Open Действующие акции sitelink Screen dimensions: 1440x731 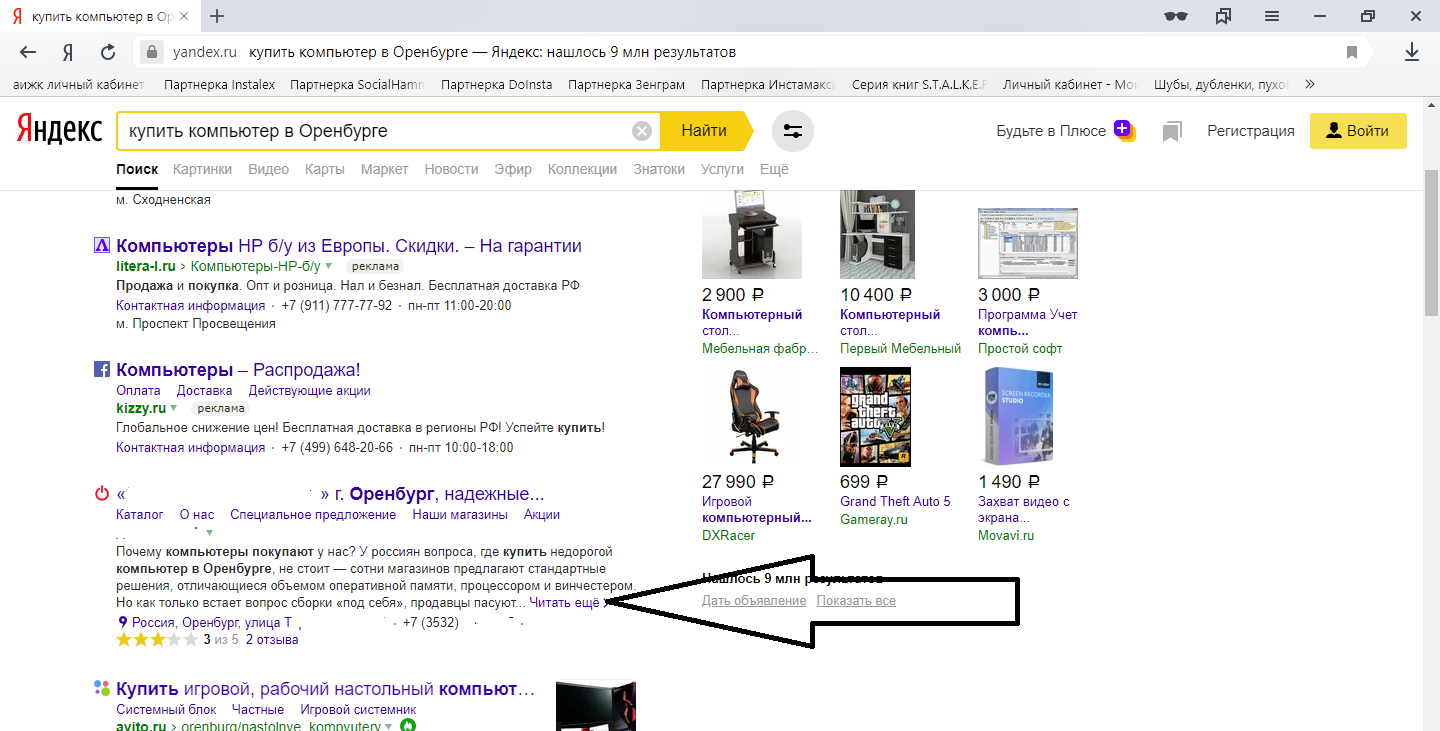pyautogui.click(x=310, y=391)
